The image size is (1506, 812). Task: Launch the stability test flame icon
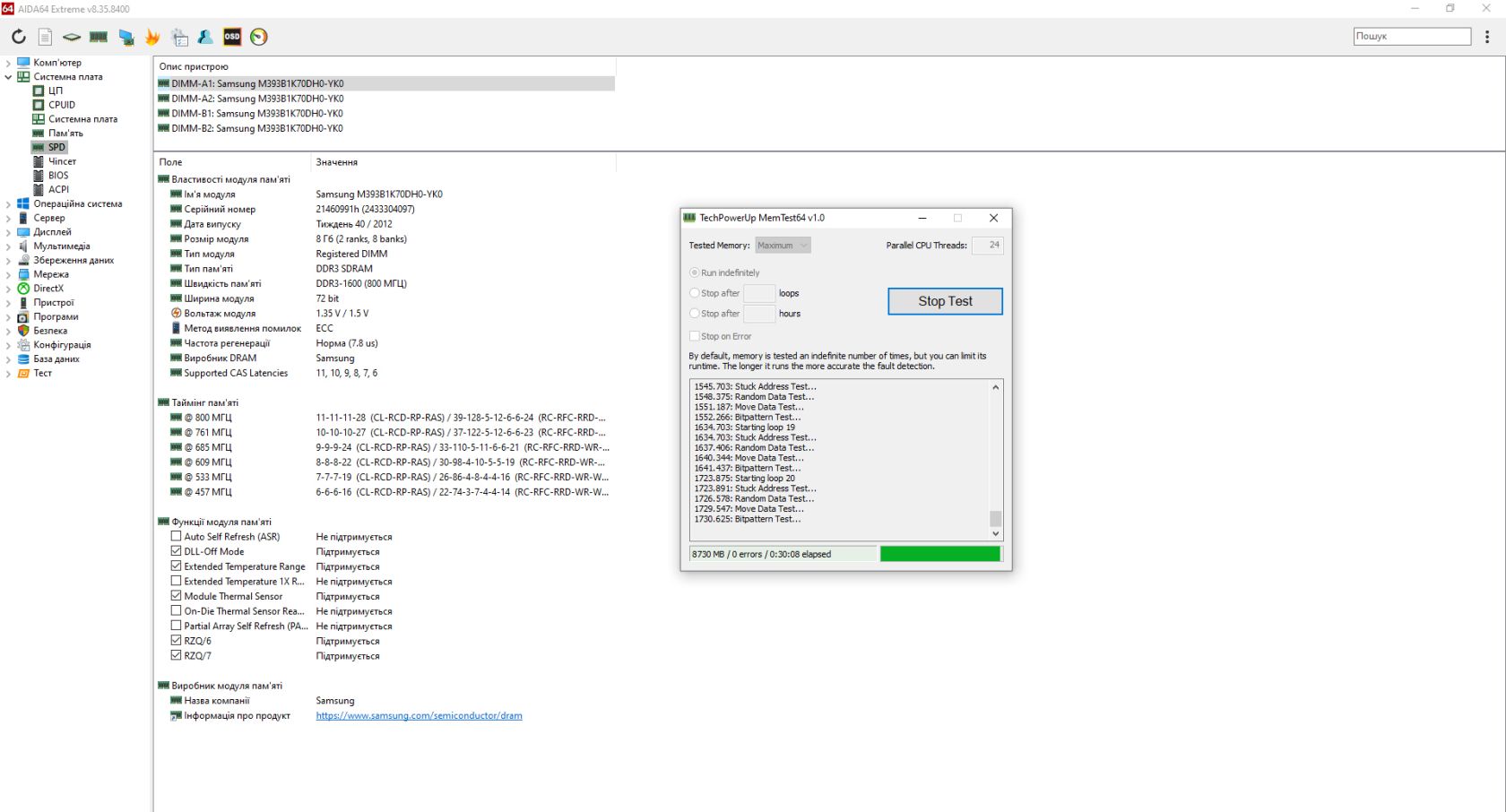tap(152, 37)
